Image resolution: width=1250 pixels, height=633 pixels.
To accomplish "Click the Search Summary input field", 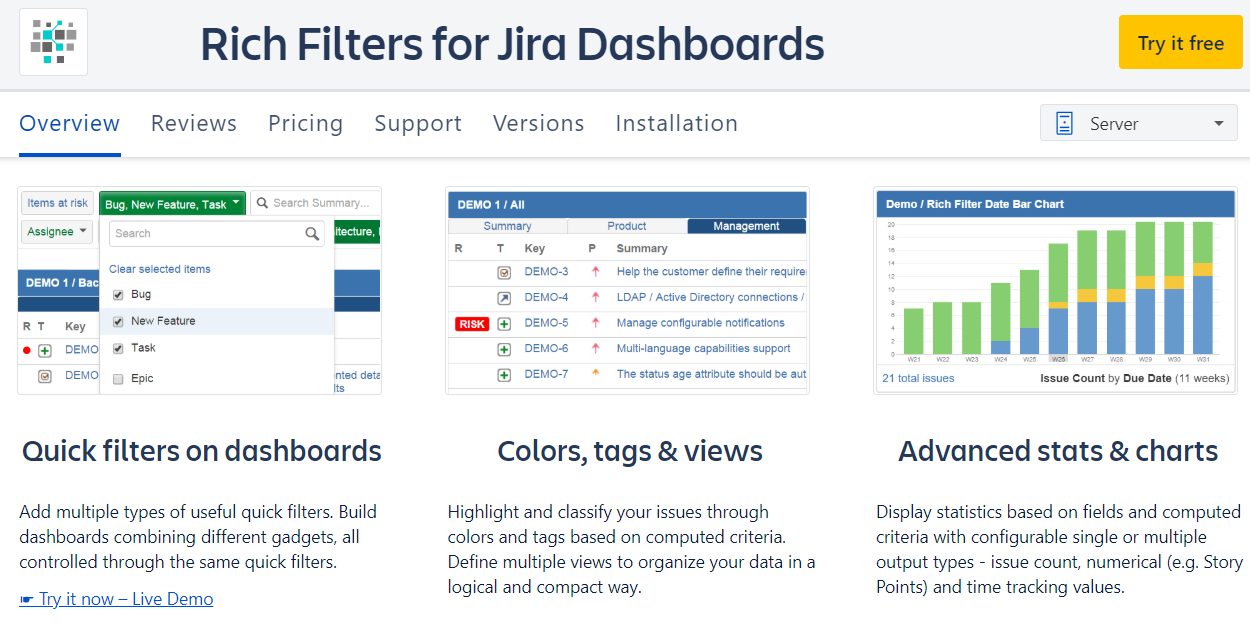I will pyautogui.click(x=316, y=203).
